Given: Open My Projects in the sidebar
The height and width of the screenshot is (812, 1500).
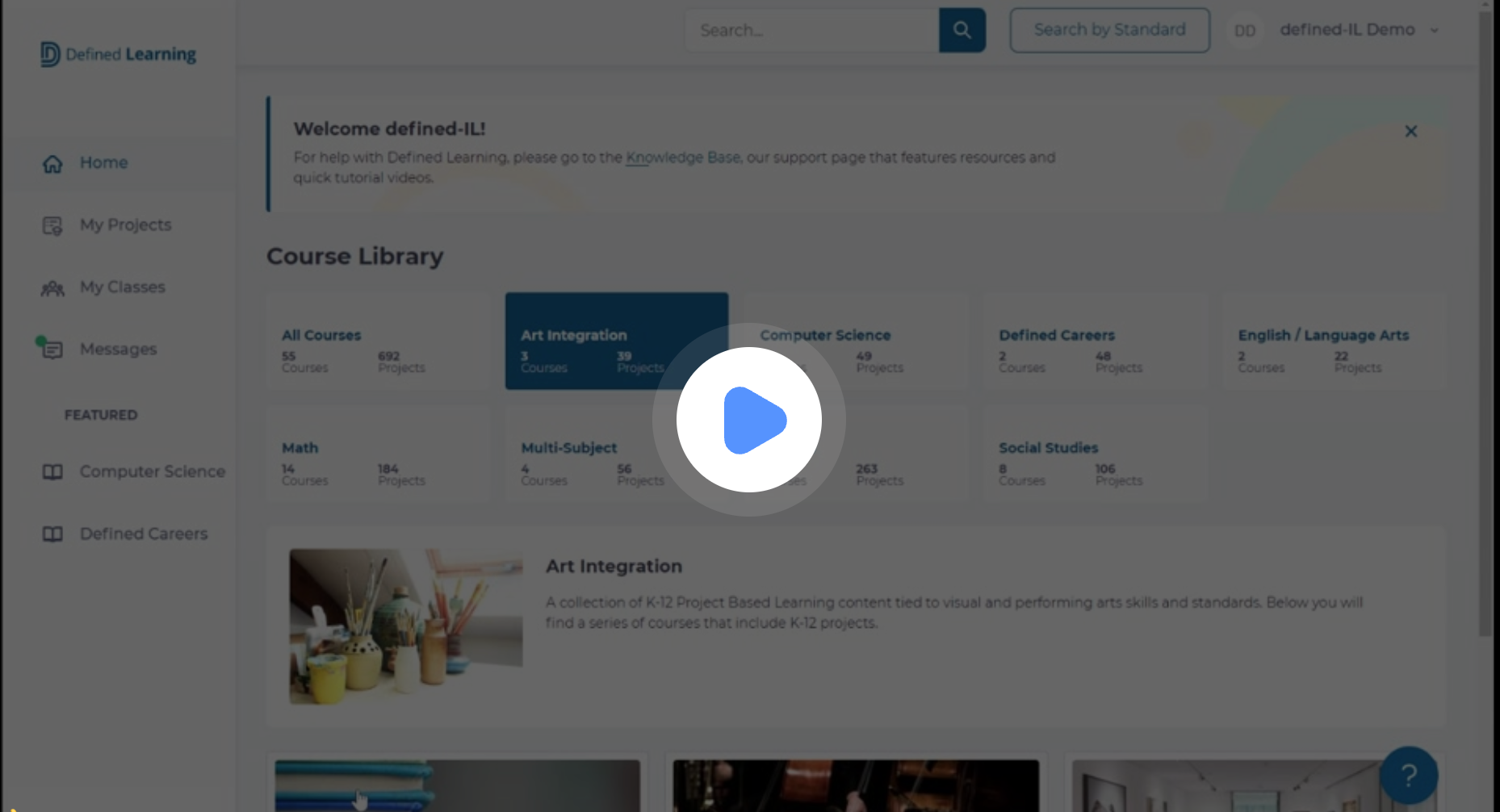Looking at the screenshot, I should (x=125, y=225).
